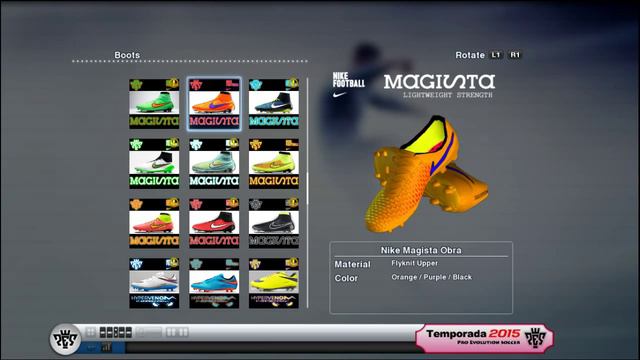Select the all-black Magista boot thumbnail

point(274,223)
